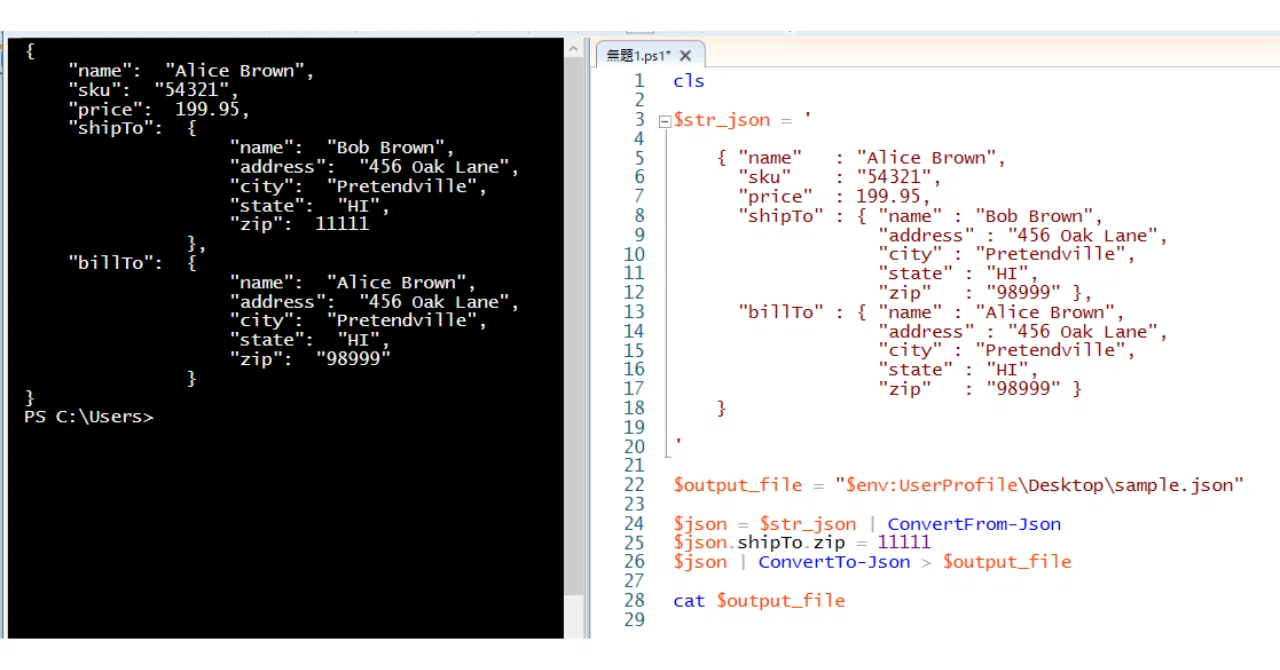This screenshot has width=1280, height=670.
Task: Click the 11111 value on editor line 25
Action: coord(904,543)
